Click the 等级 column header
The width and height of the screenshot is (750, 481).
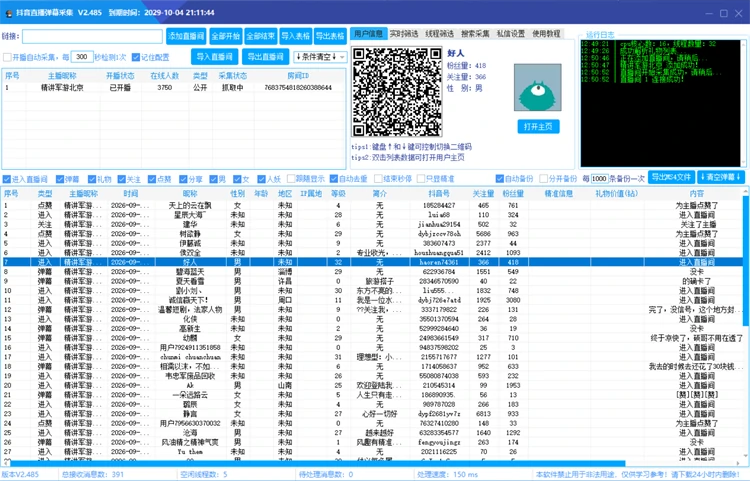click(x=338, y=194)
